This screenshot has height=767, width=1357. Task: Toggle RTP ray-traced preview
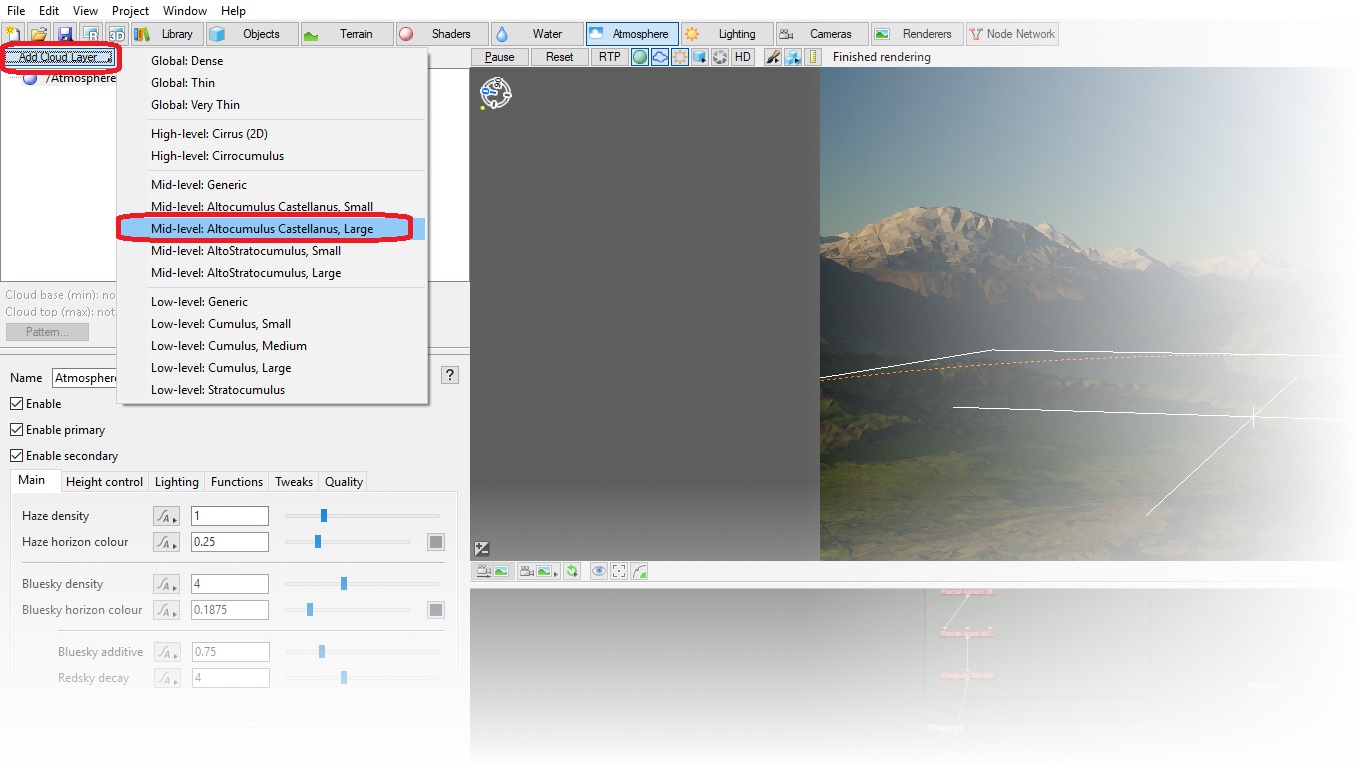click(x=610, y=57)
